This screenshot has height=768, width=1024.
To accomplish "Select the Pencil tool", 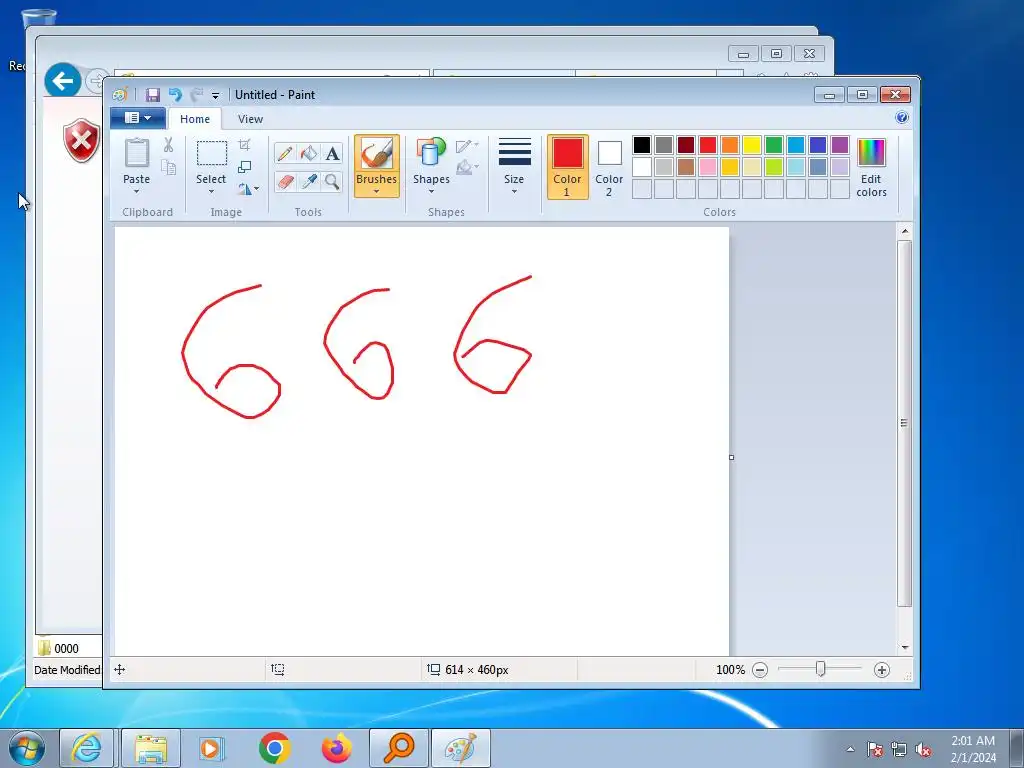I will click(x=285, y=153).
